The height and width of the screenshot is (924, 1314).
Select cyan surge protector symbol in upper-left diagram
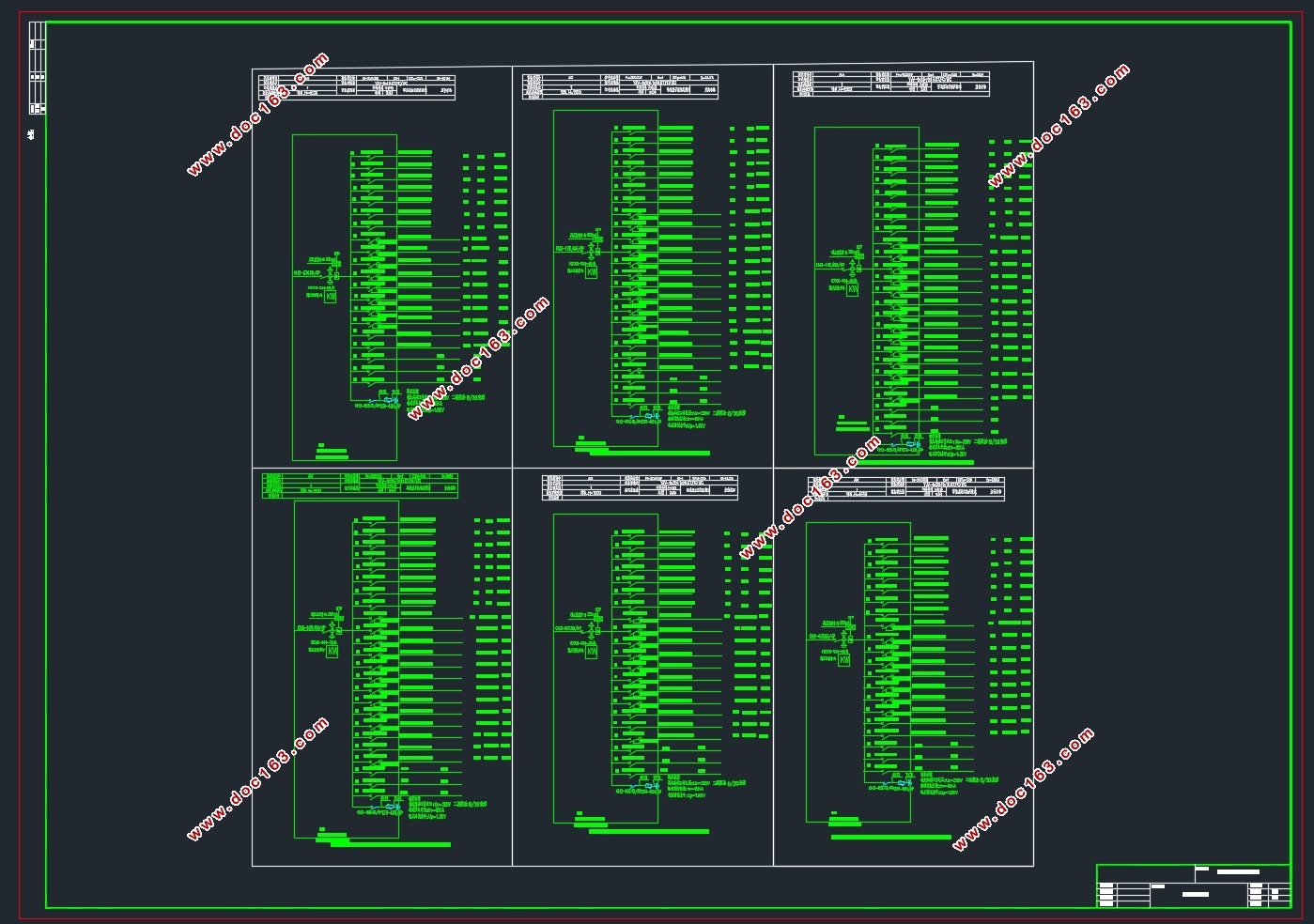pyautogui.click(x=389, y=401)
